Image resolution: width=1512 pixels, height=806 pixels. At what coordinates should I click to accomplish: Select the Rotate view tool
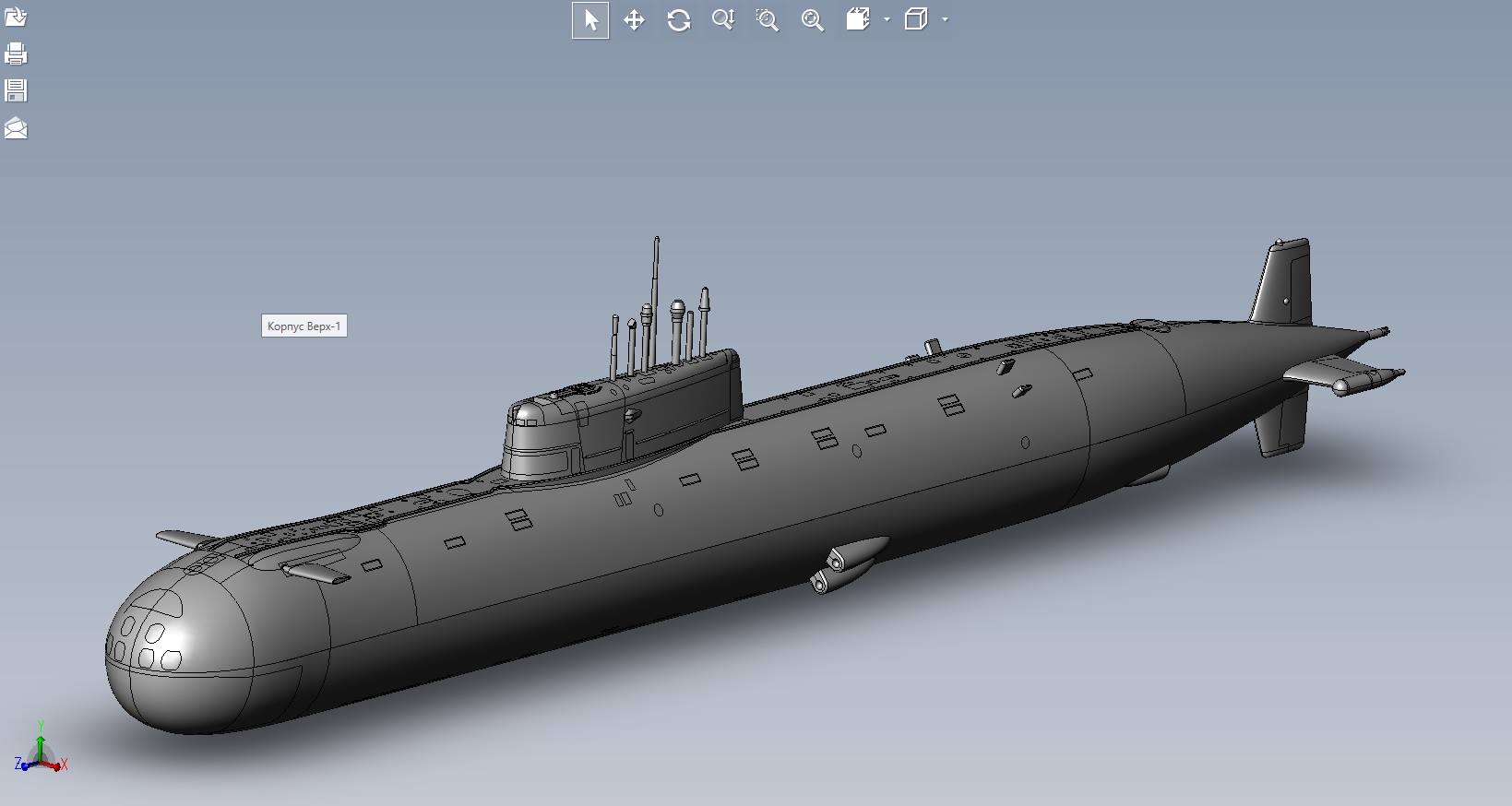679,20
